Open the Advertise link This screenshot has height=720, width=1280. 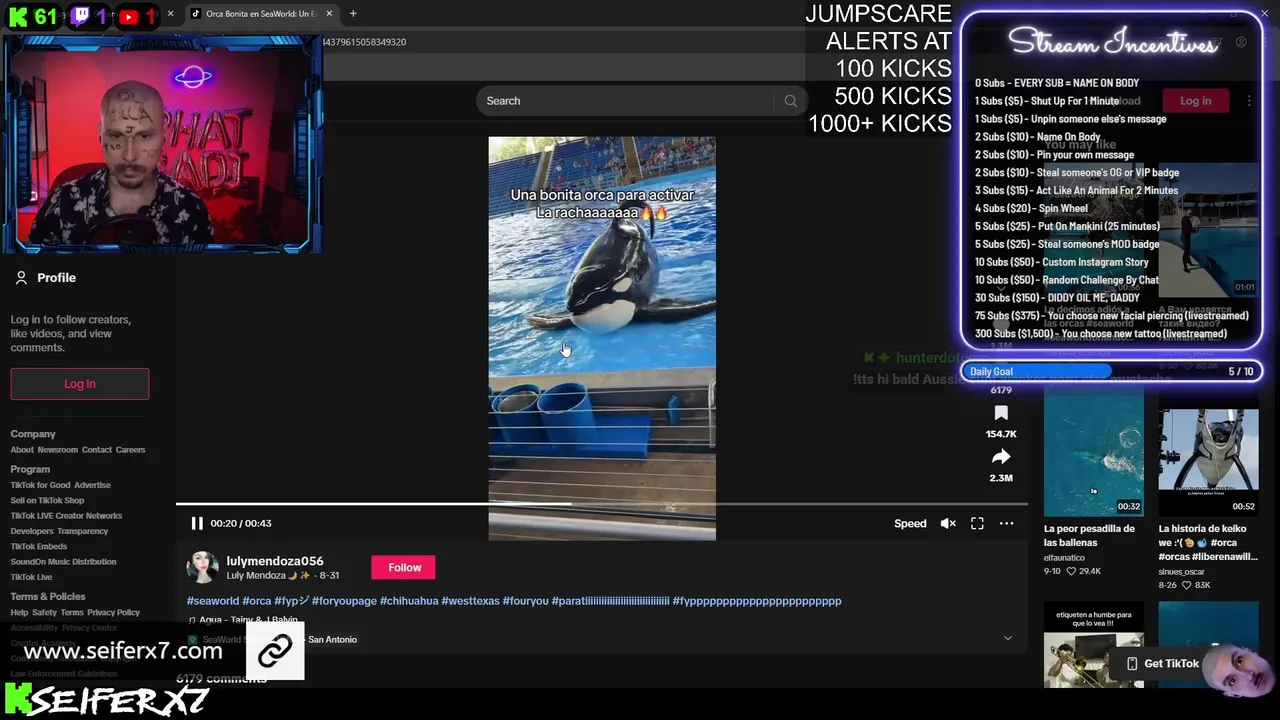point(92,485)
